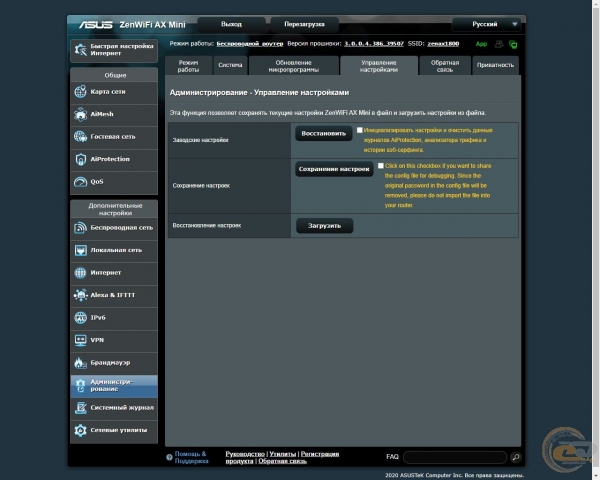
Task: Open QoS gauge icon
Action: pos(80,182)
